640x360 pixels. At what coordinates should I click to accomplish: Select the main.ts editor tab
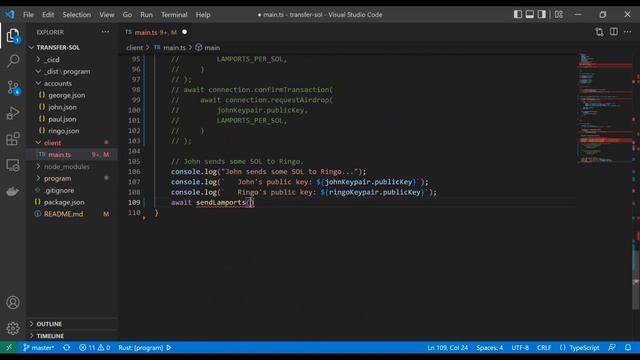pyautogui.click(x=156, y=32)
